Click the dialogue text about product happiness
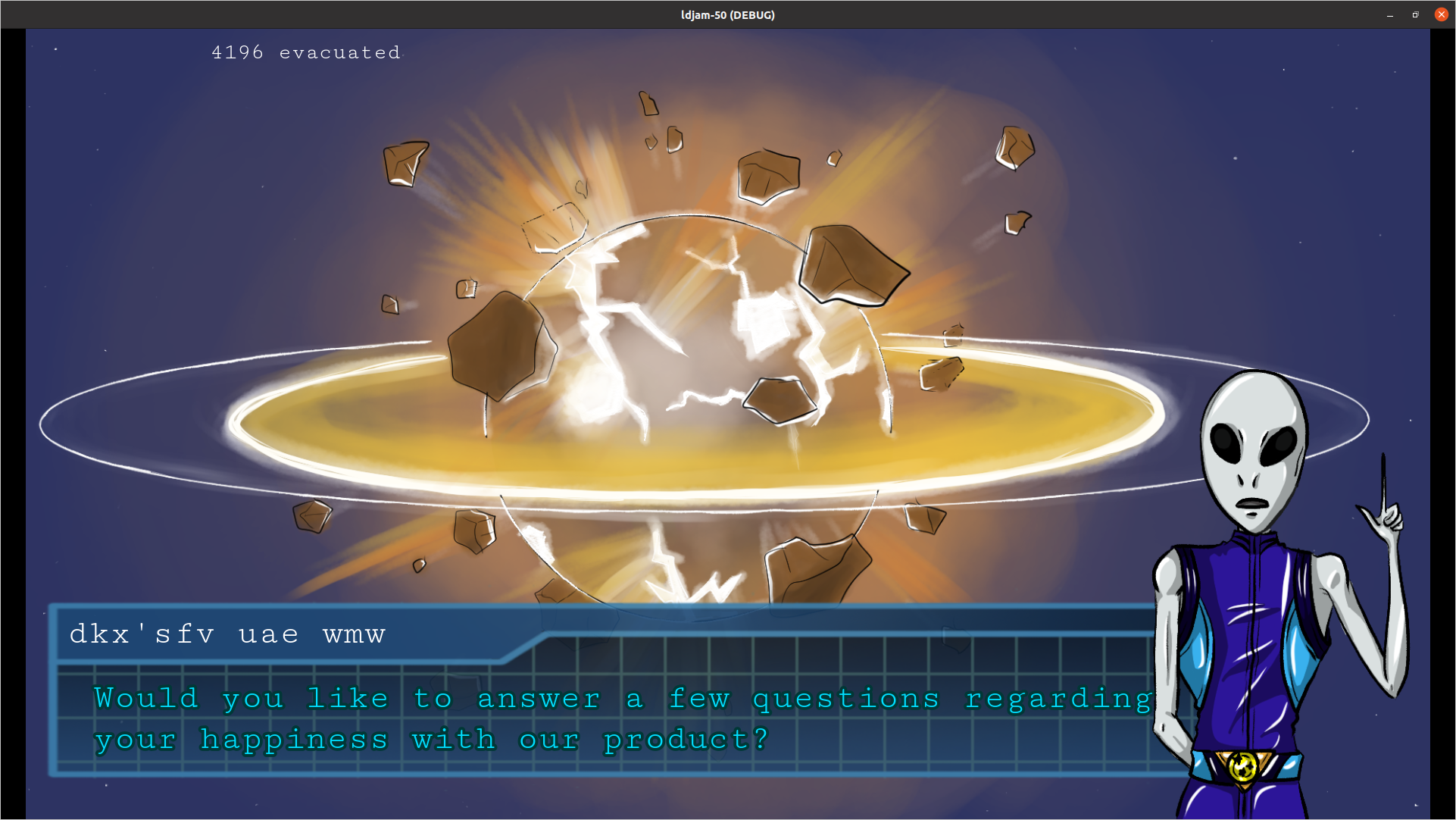 click(x=623, y=718)
